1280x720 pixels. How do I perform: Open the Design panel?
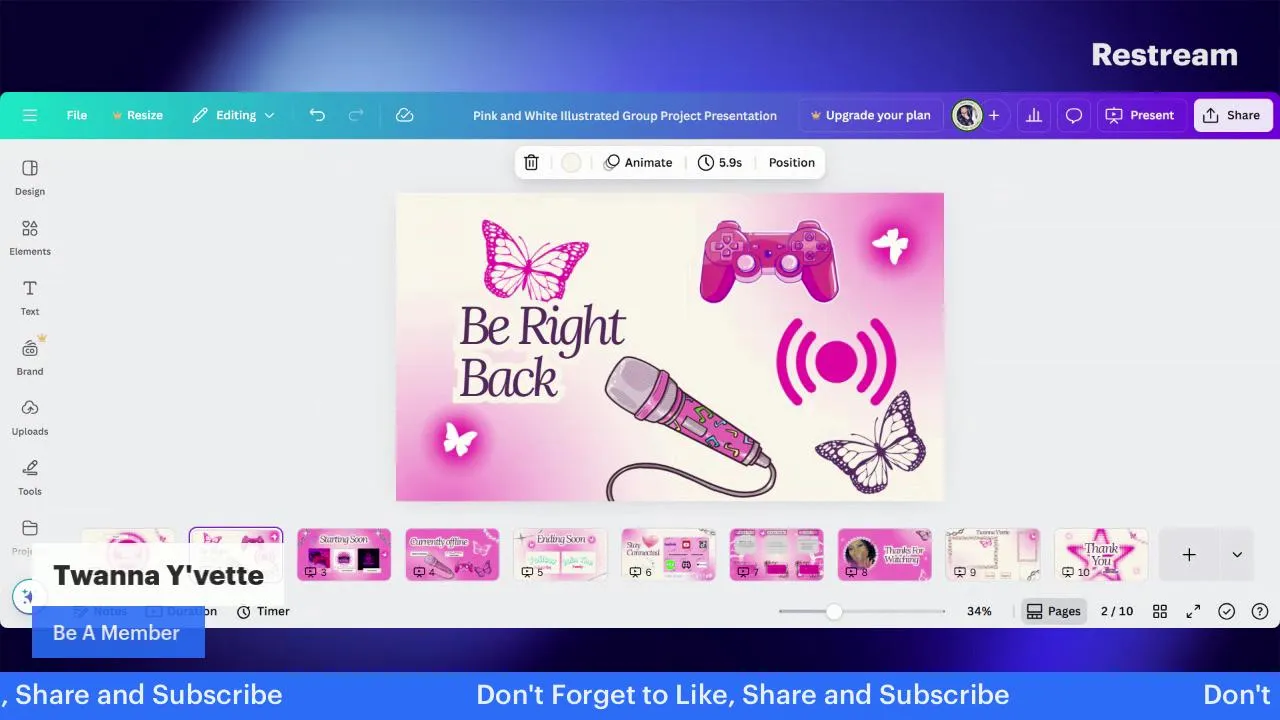30,177
